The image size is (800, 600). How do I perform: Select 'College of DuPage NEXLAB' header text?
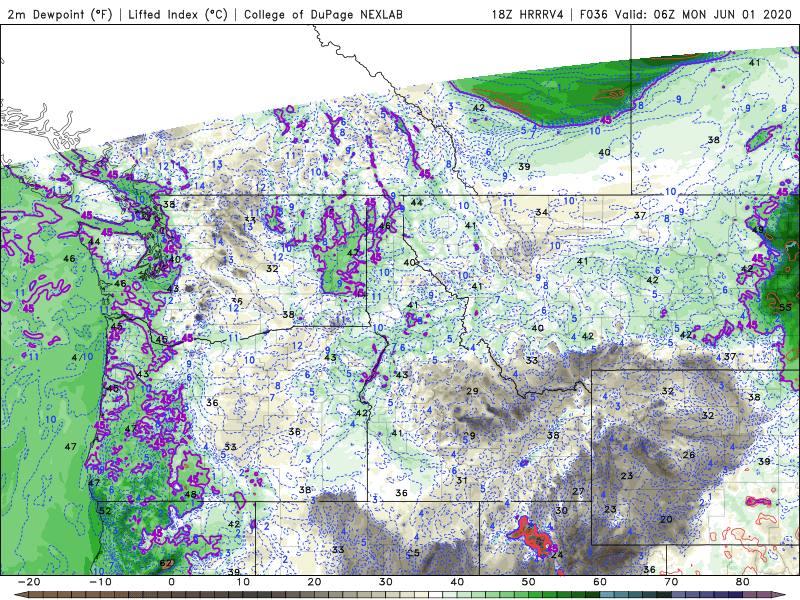pos(323,14)
